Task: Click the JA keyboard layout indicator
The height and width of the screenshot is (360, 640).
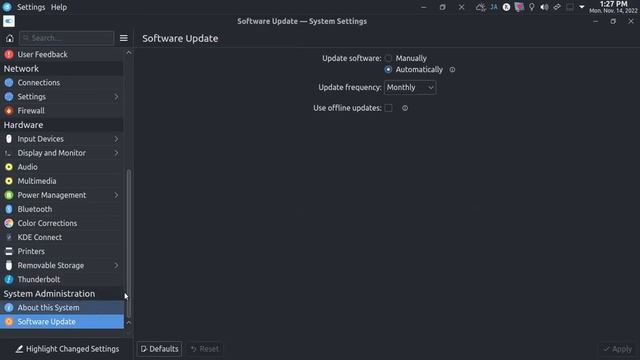Action: click(494, 7)
